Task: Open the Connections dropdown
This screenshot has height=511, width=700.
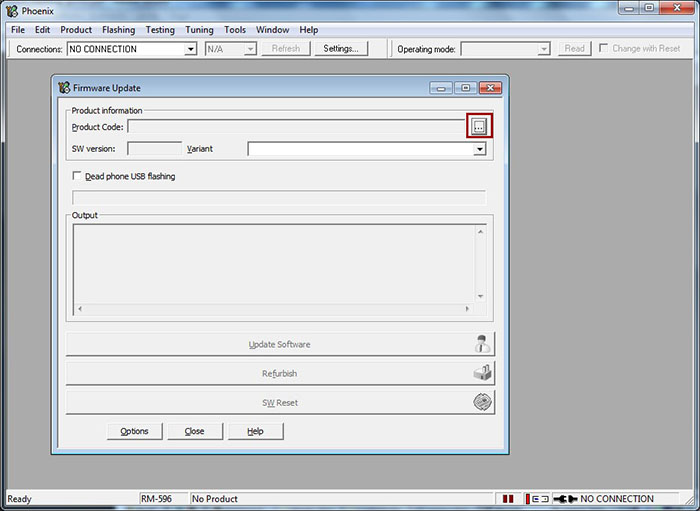Action: pos(191,49)
